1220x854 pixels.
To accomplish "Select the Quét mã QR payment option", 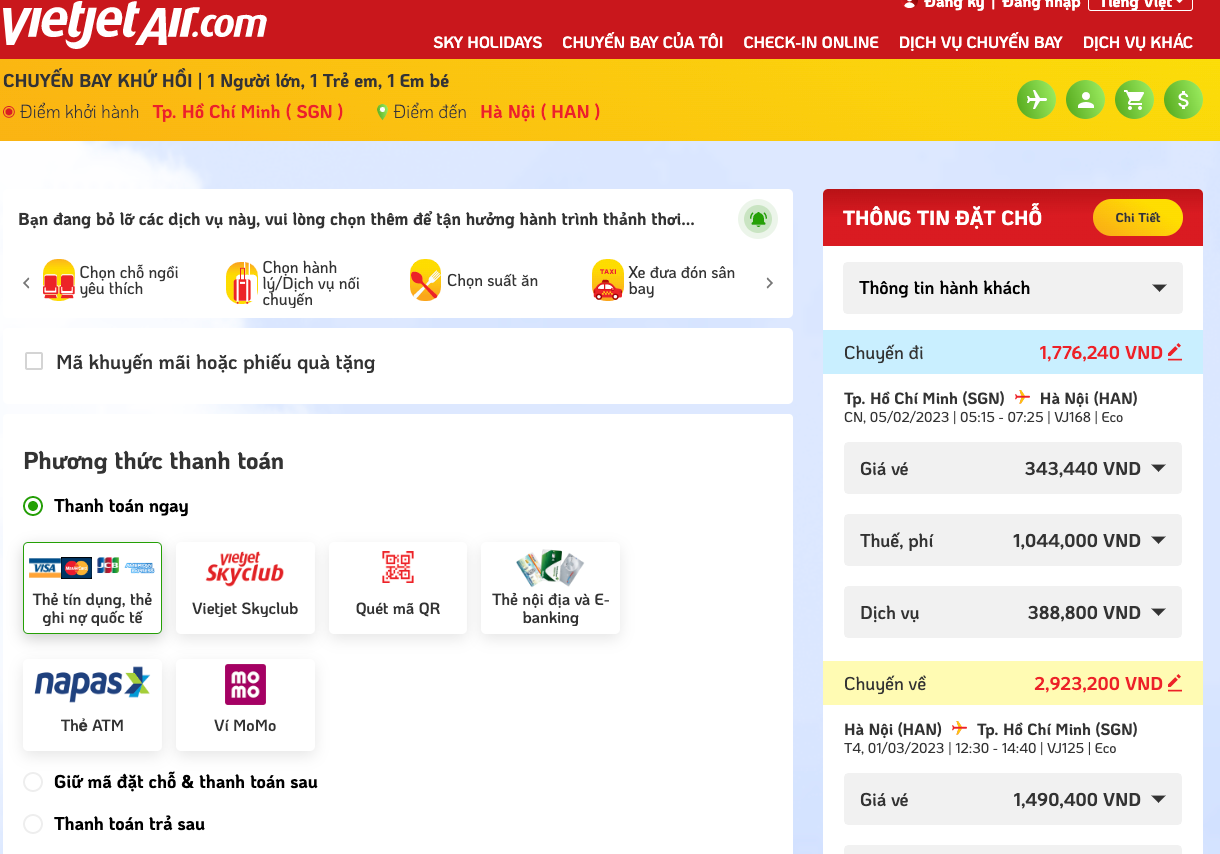I will (398, 588).
